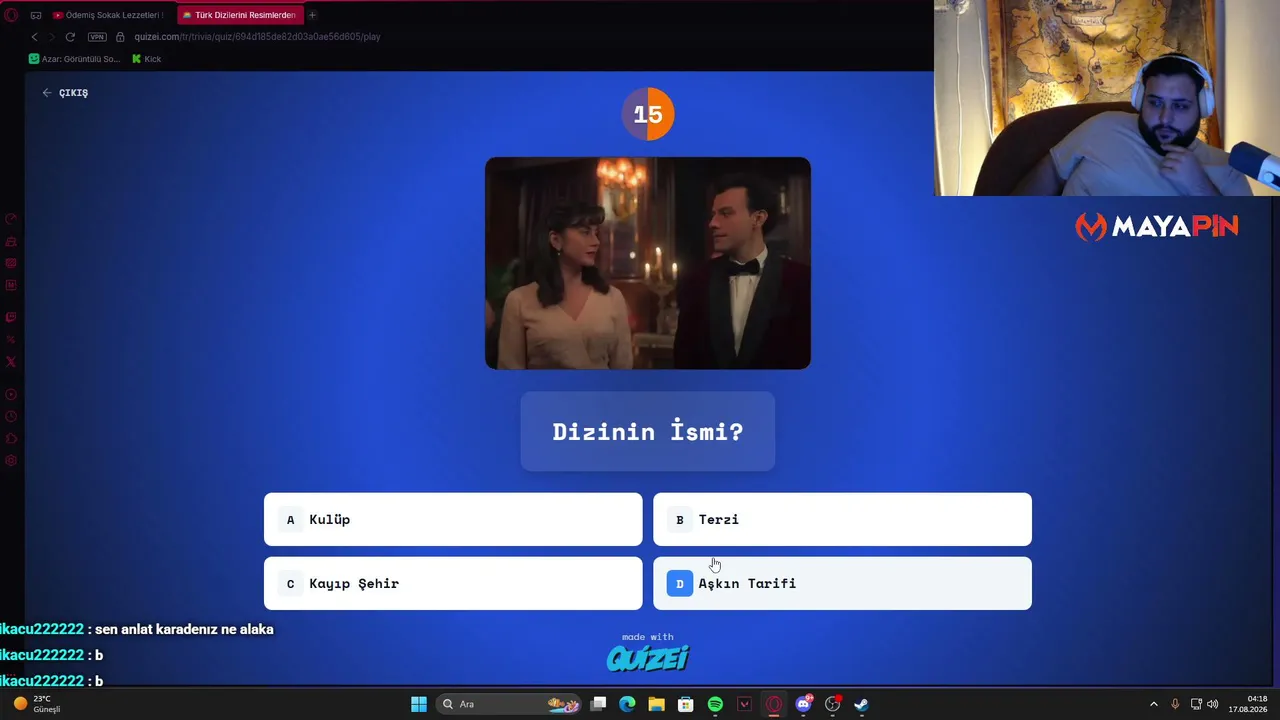Image resolution: width=1280 pixels, height=720 pixels.
Task: Open the Azar: Görüntülü So... bookmark
Action: point(74,59)
